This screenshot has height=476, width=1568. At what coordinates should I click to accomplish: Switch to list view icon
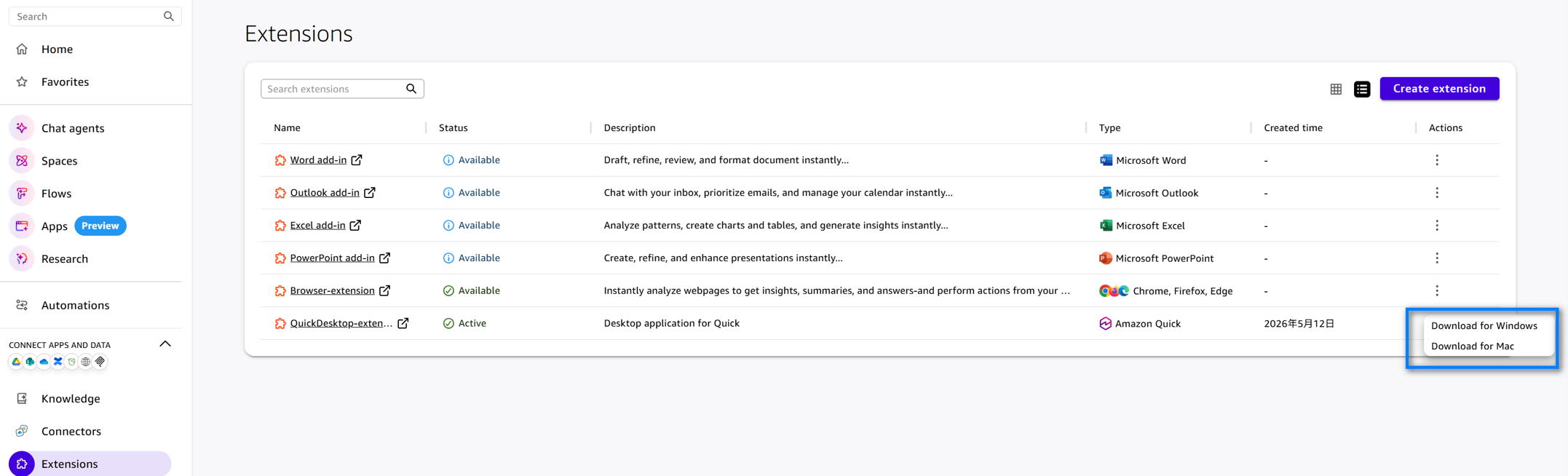point(1362,89)
